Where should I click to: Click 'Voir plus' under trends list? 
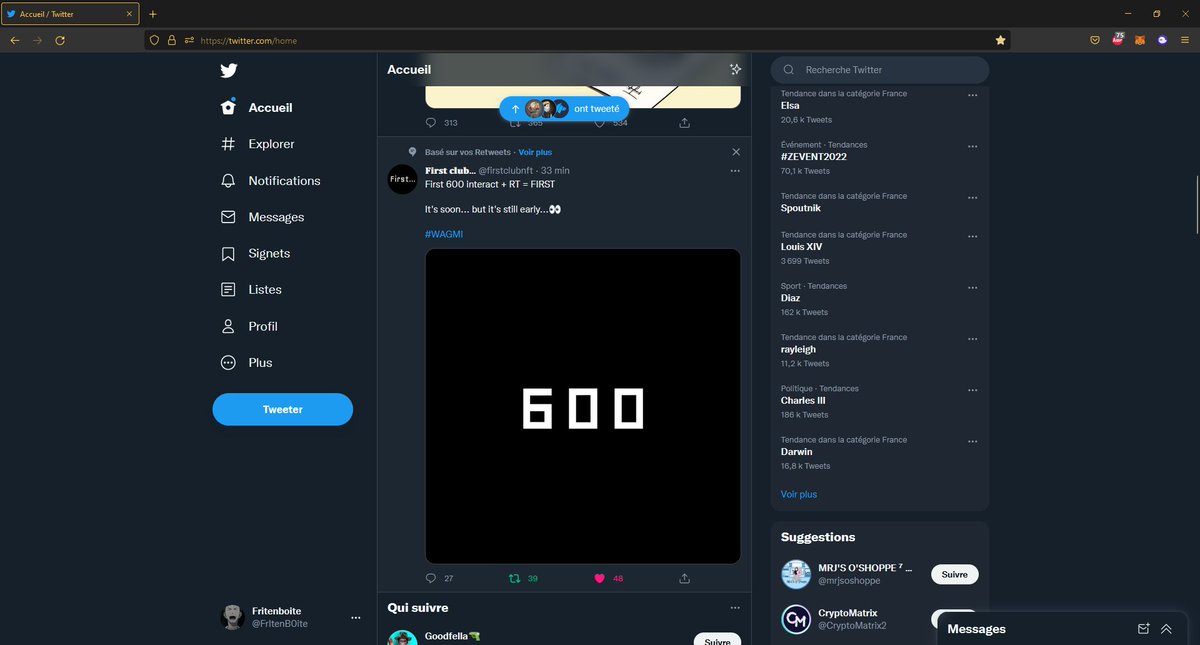(799, 495)
